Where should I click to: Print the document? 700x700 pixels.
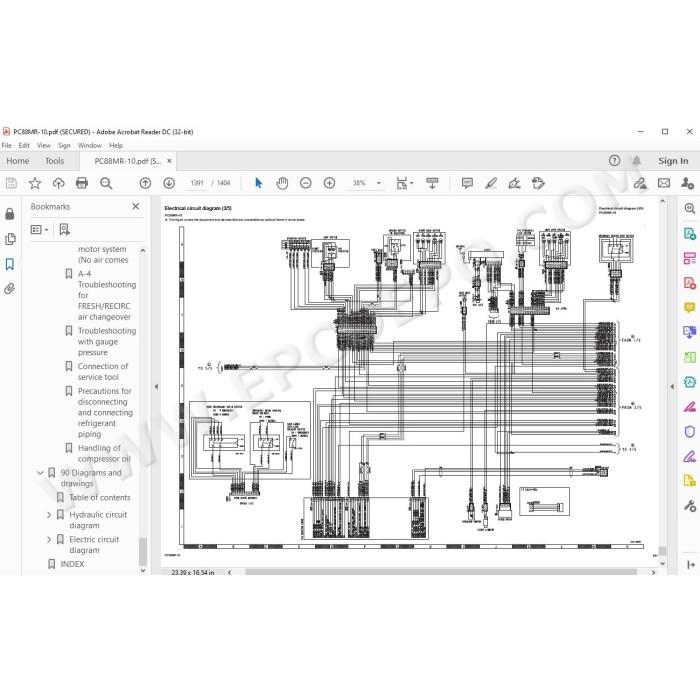(x=82, y=183)
